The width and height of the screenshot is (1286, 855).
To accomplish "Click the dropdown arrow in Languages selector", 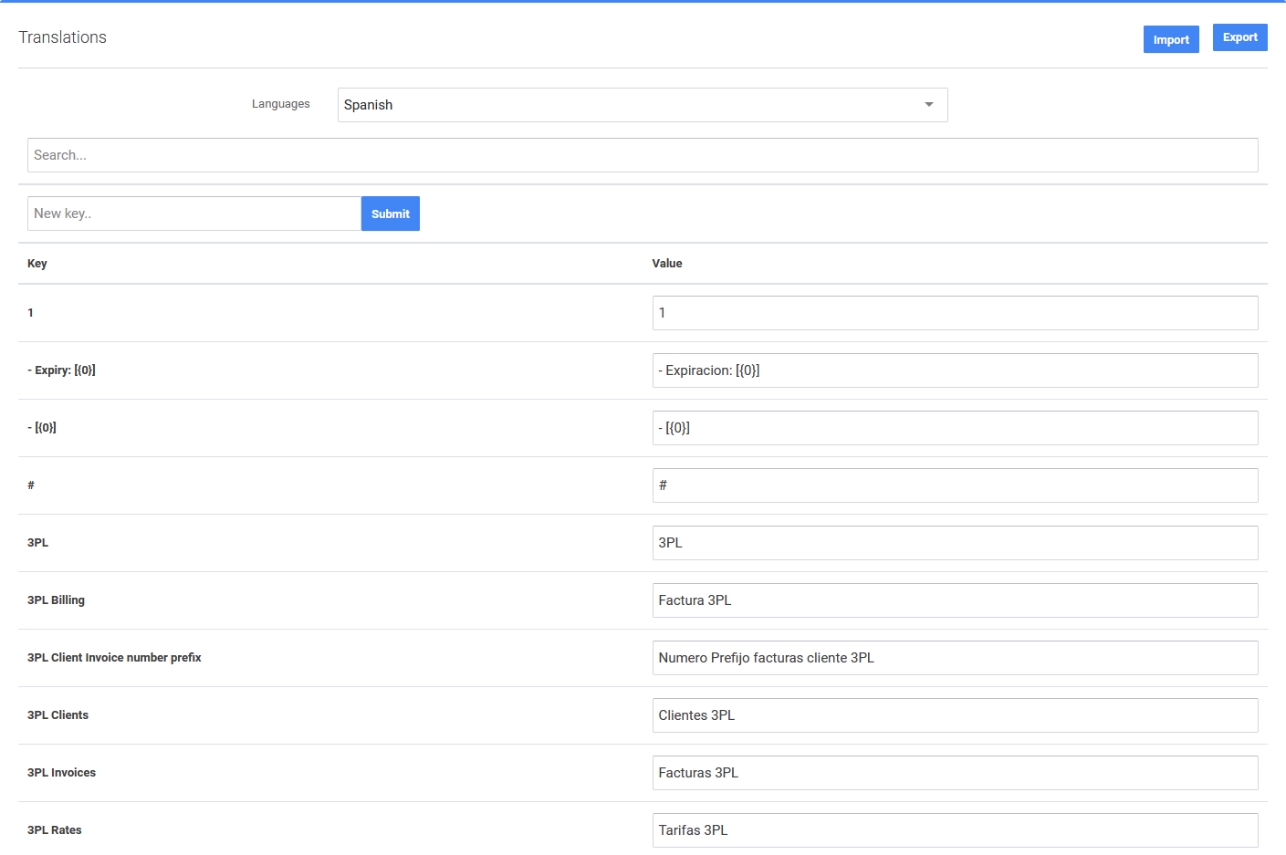I will [928, 105].
